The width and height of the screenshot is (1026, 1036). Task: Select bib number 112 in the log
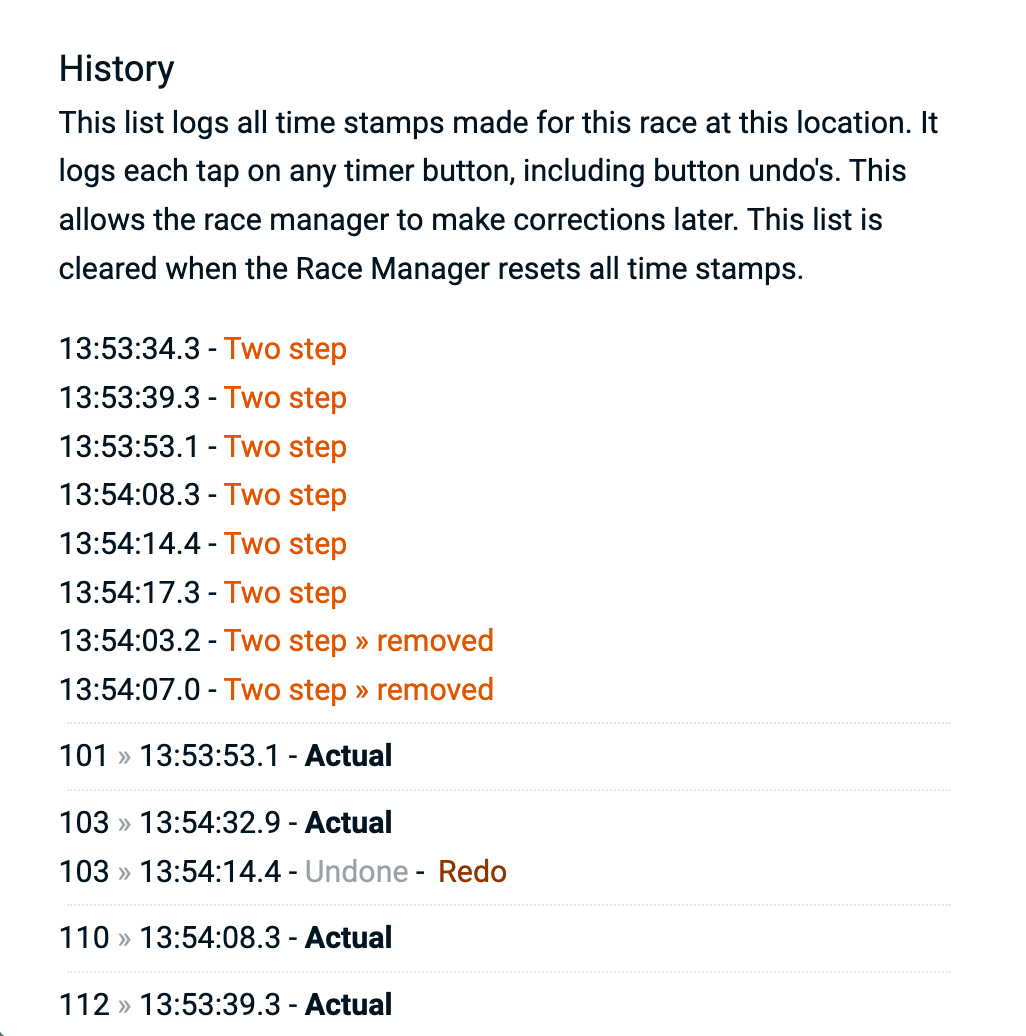[84, 1005]
